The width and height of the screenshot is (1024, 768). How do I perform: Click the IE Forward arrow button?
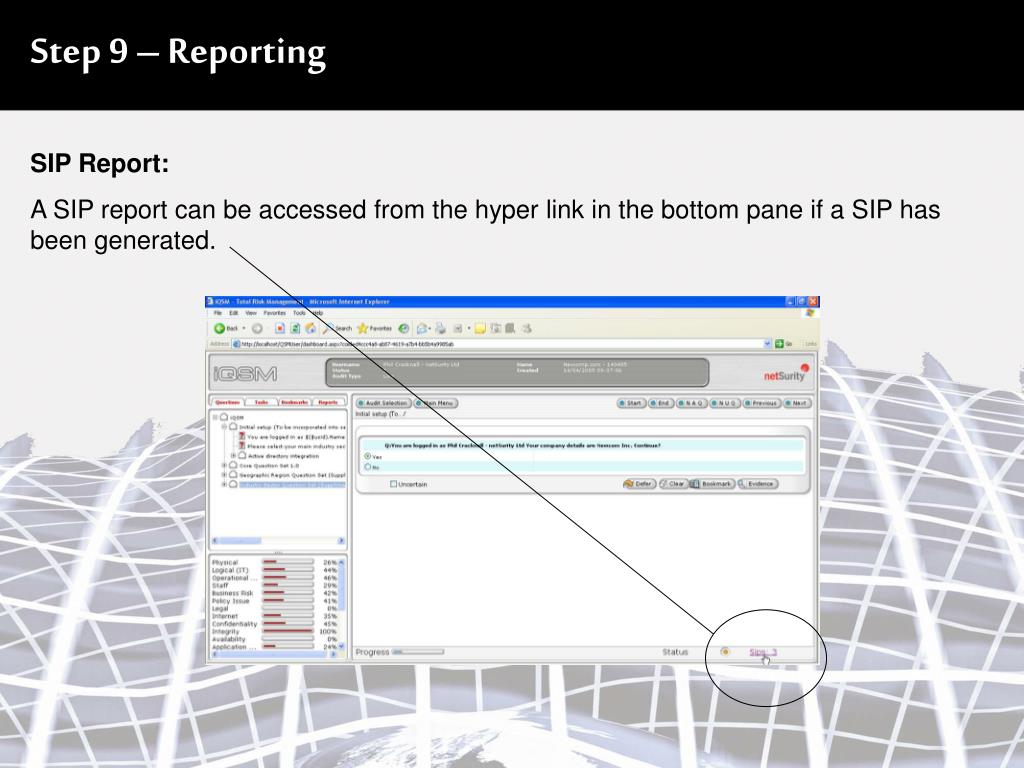click(257, 328)
